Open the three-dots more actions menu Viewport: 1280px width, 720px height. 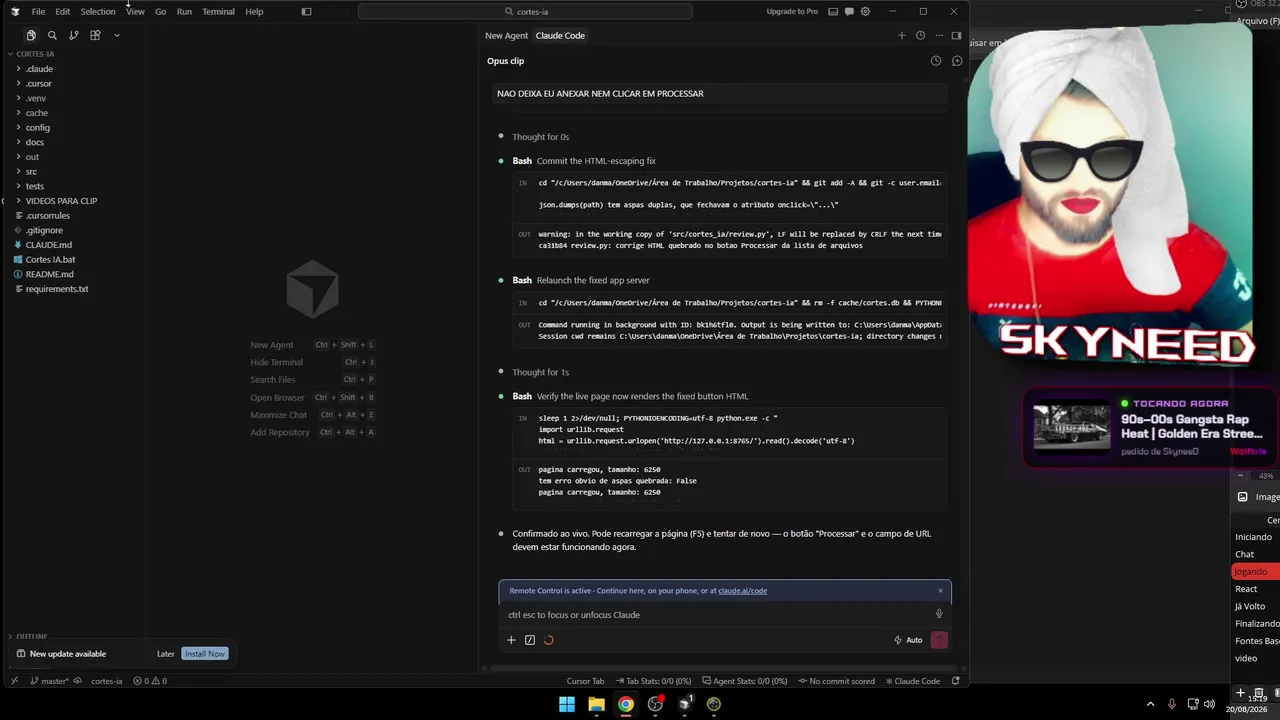[x=938, y=35]
